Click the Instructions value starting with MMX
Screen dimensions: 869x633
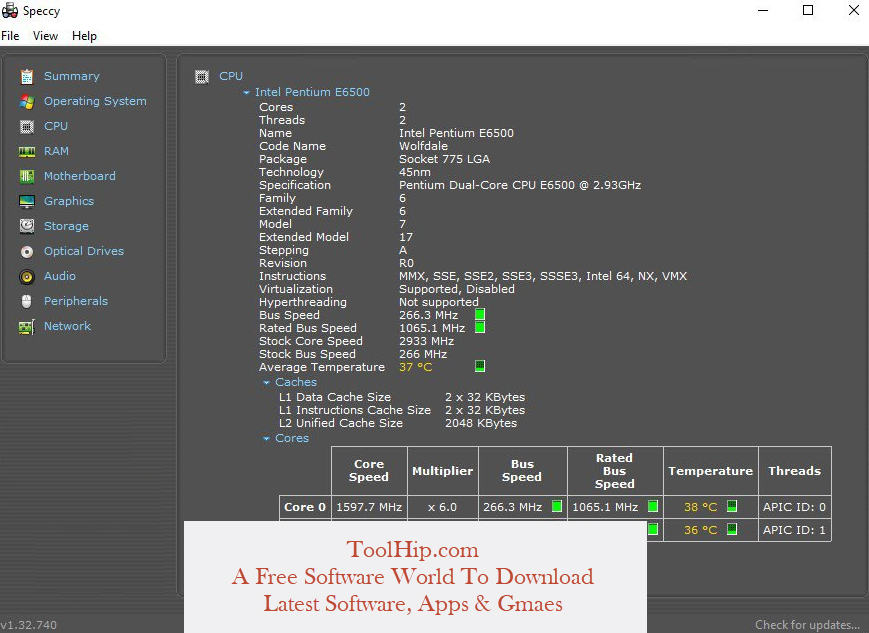[543, 276]
